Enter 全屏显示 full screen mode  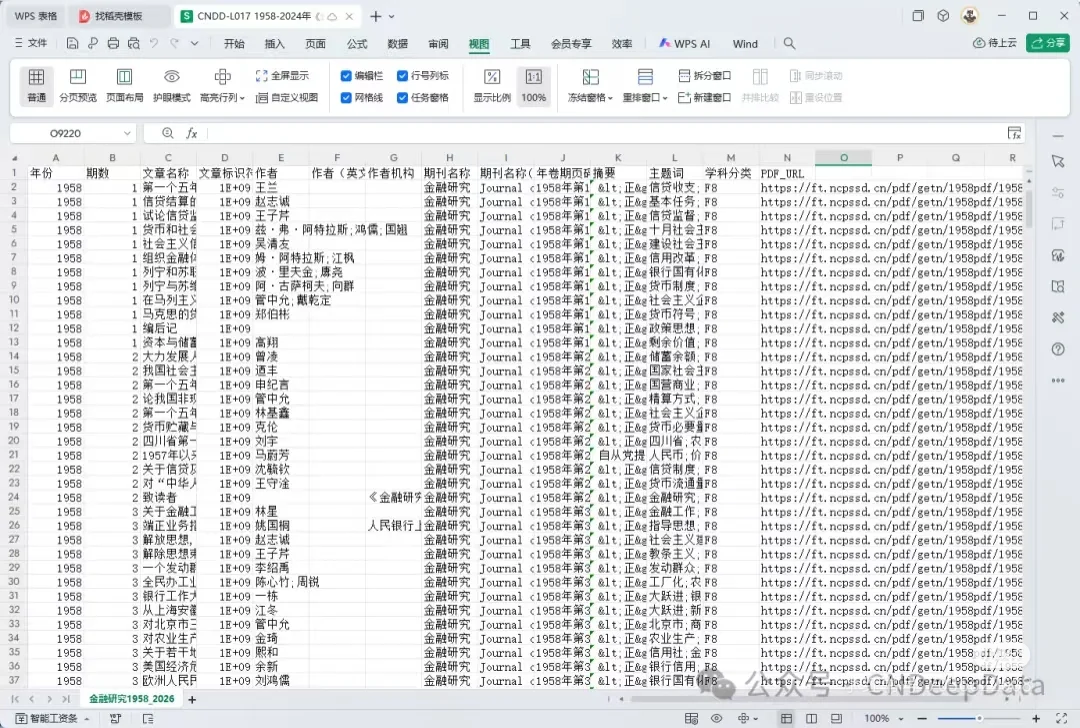285,75
